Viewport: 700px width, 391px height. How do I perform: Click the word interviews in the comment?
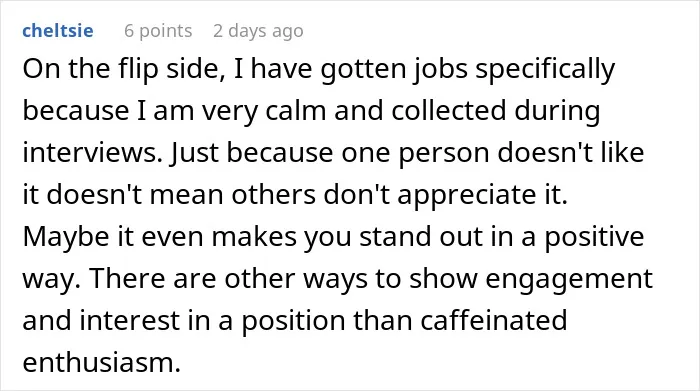pyautogui.click(x=92, y=153)
